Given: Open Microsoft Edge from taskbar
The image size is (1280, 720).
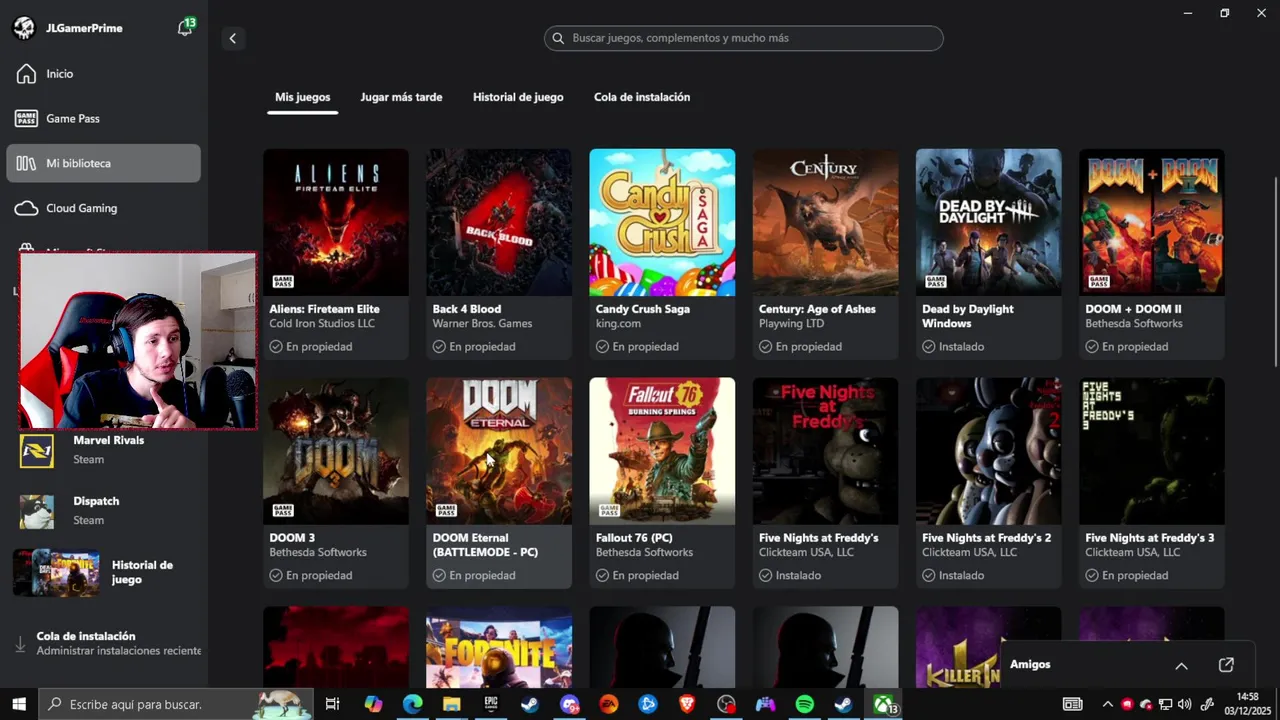Looking at the screenshot, I should [x=412, y=704].
